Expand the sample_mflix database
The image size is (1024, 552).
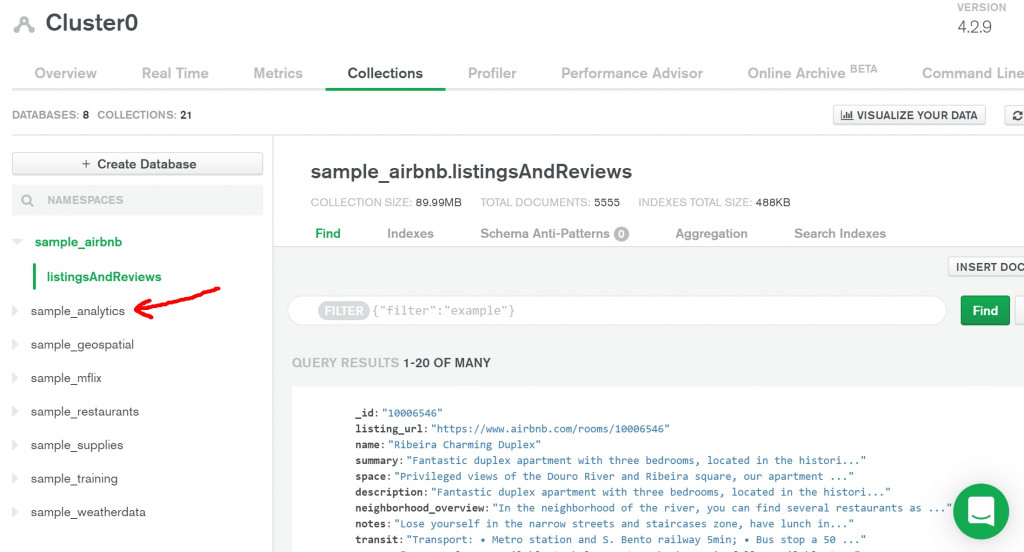(x=15, y=378)
